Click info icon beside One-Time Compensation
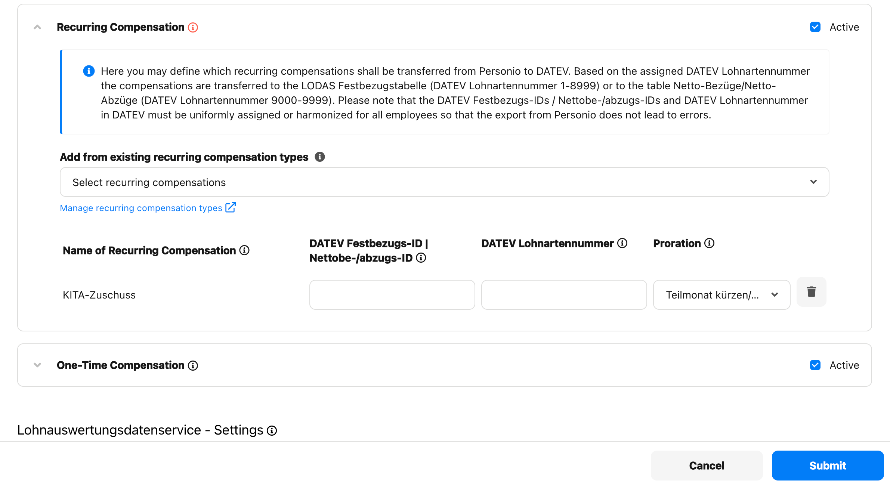 point(193,366)
